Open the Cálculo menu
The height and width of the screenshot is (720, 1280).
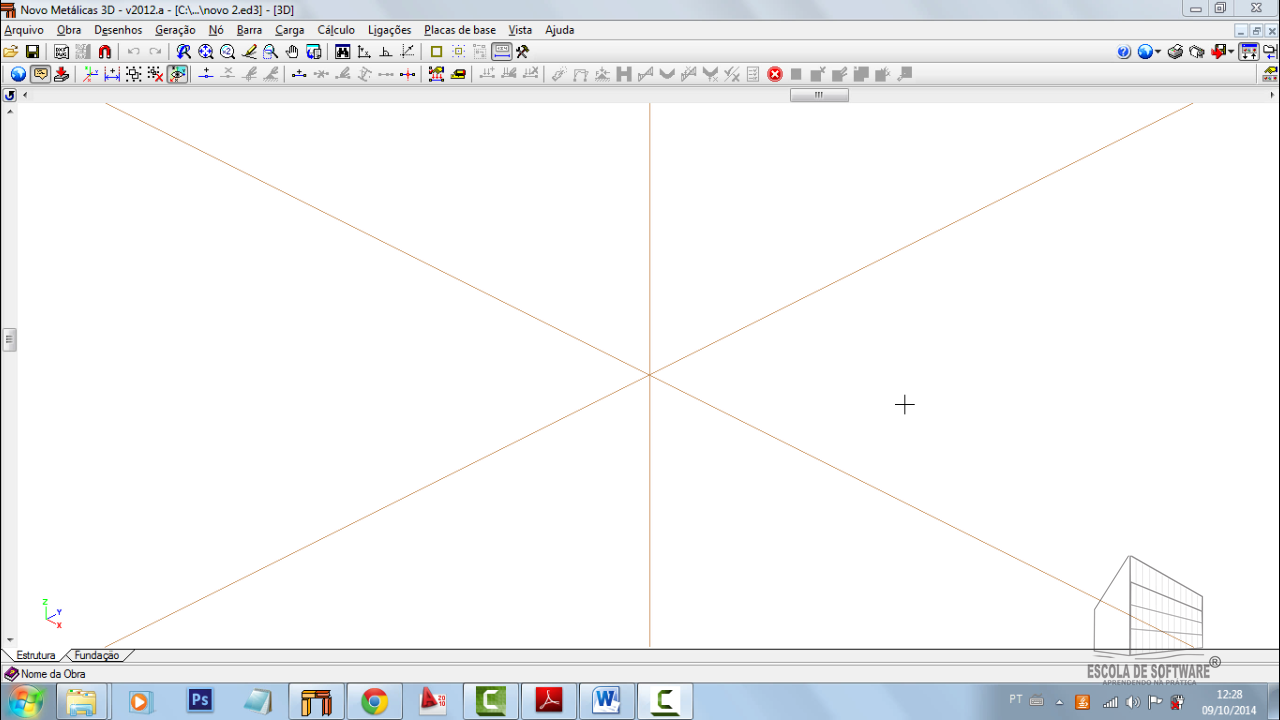pyautogui.click(x=336, y=30)
